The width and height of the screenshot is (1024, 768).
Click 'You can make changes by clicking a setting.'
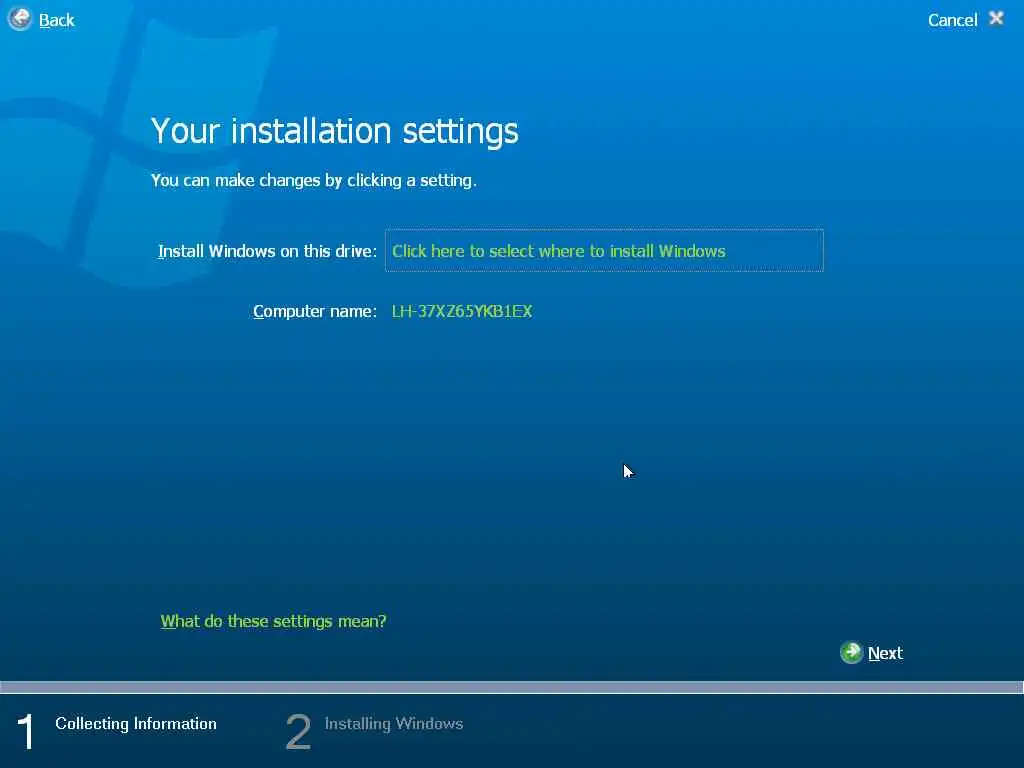pyautogui.click(x=313, y=180)
